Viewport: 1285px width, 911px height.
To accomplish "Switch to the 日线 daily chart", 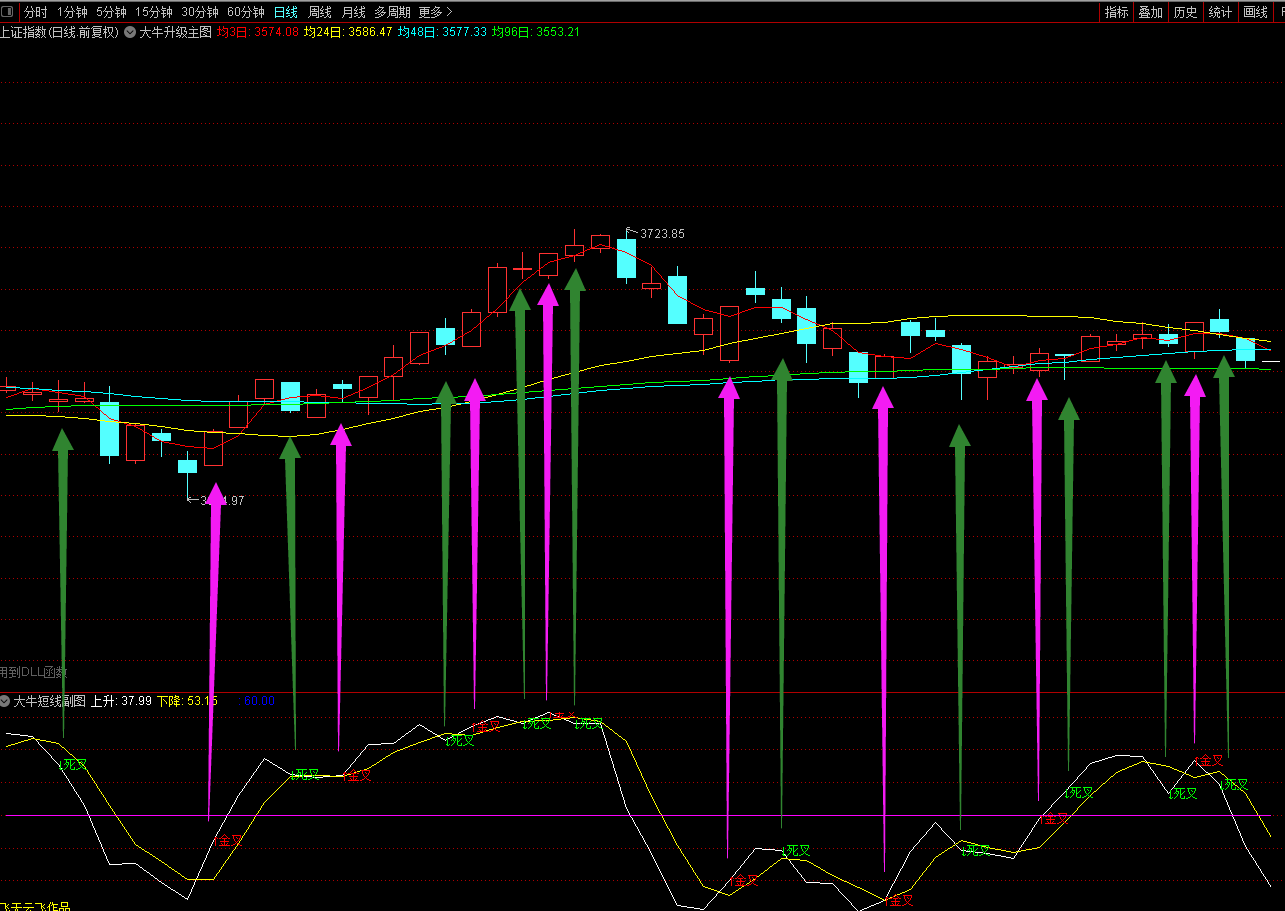I will click(x=286, y=12).
